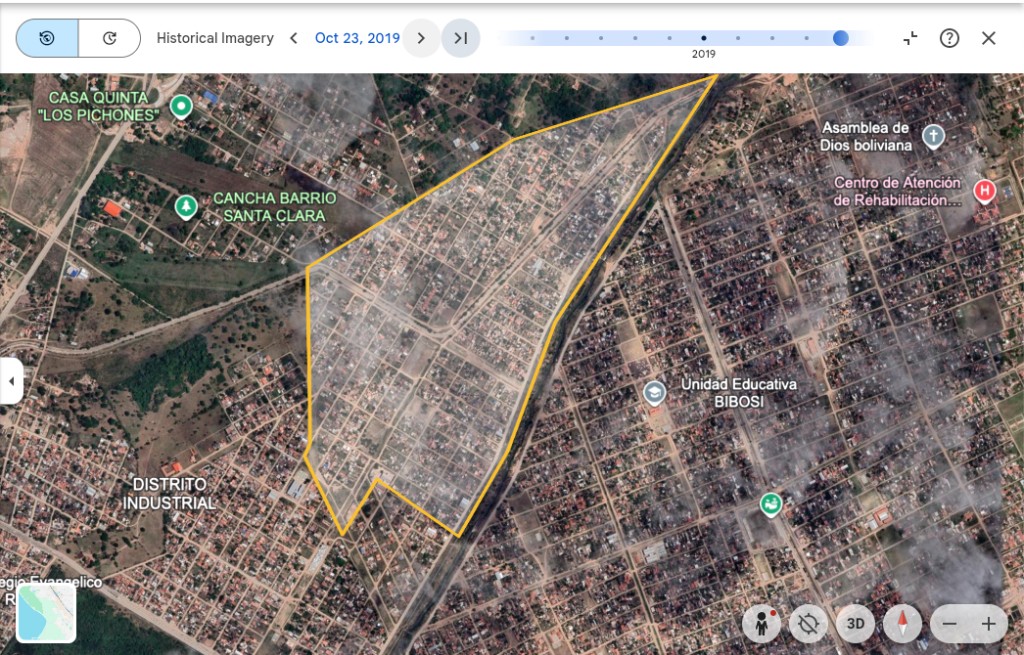Click the location target icon
The image size is (1024, 655).
pyautogui.click(x=808, y=624)
